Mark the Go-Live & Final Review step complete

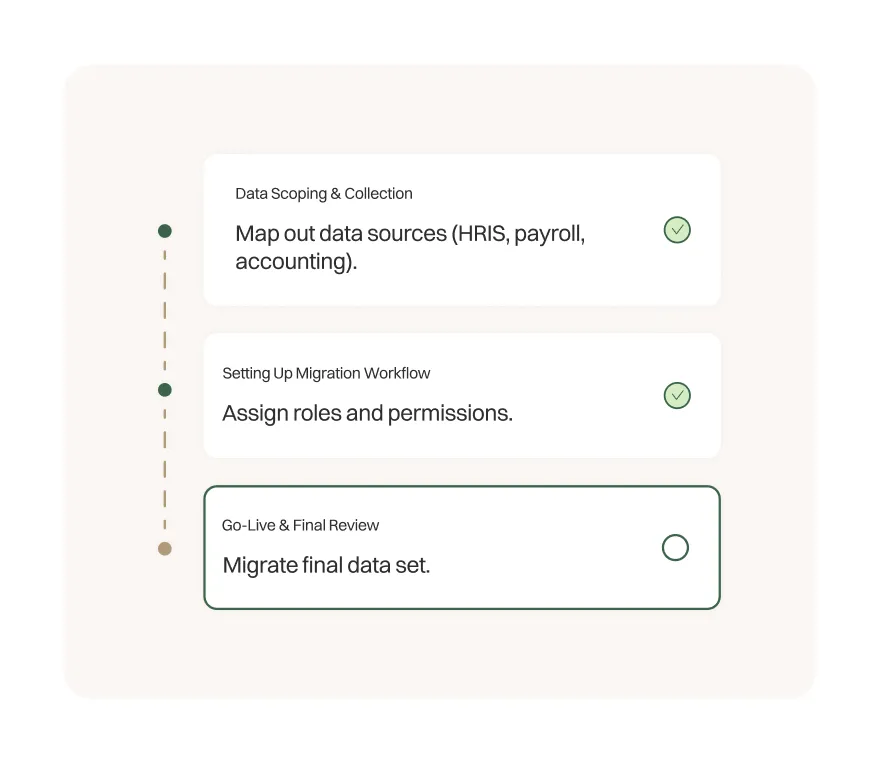point(676,547)
